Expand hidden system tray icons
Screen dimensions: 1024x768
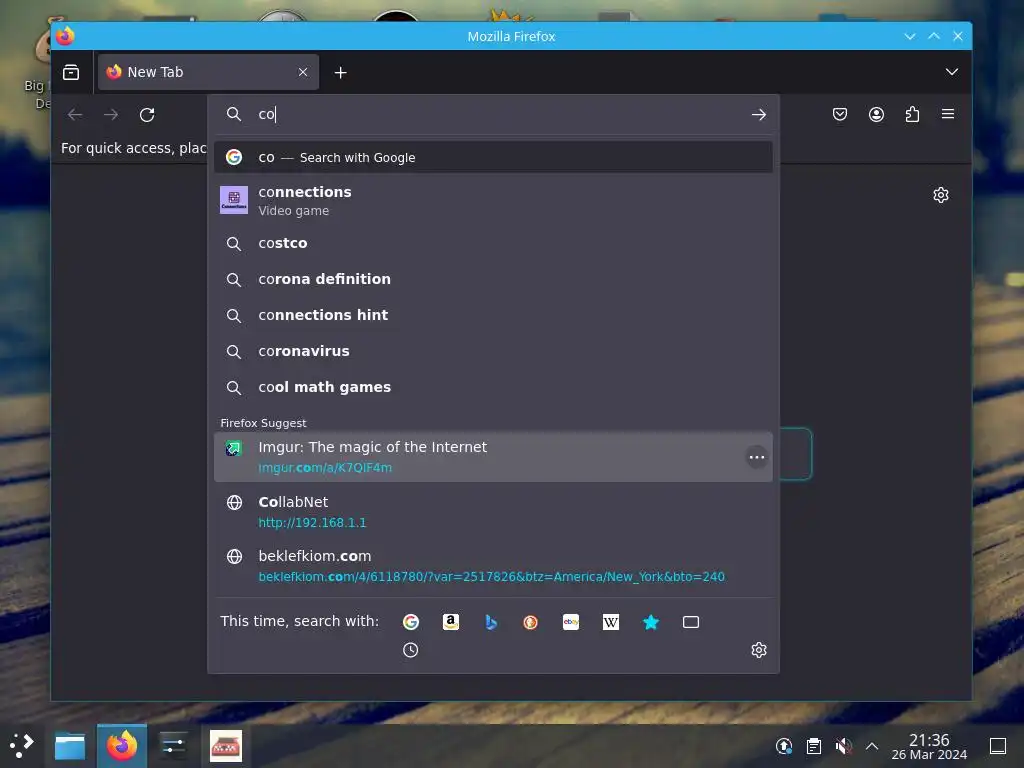click(x=872, y=746)
